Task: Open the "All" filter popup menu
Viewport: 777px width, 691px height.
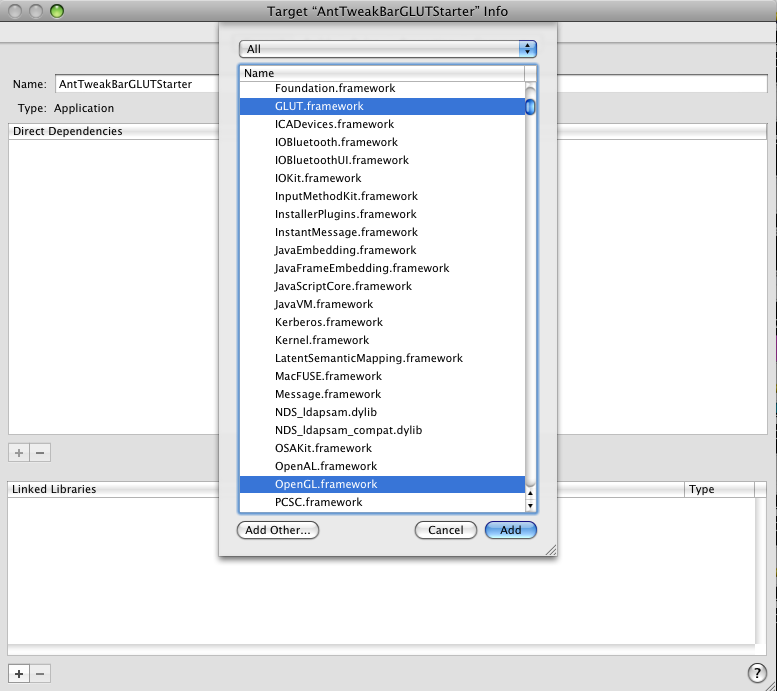Action: (x=387, y=49)
